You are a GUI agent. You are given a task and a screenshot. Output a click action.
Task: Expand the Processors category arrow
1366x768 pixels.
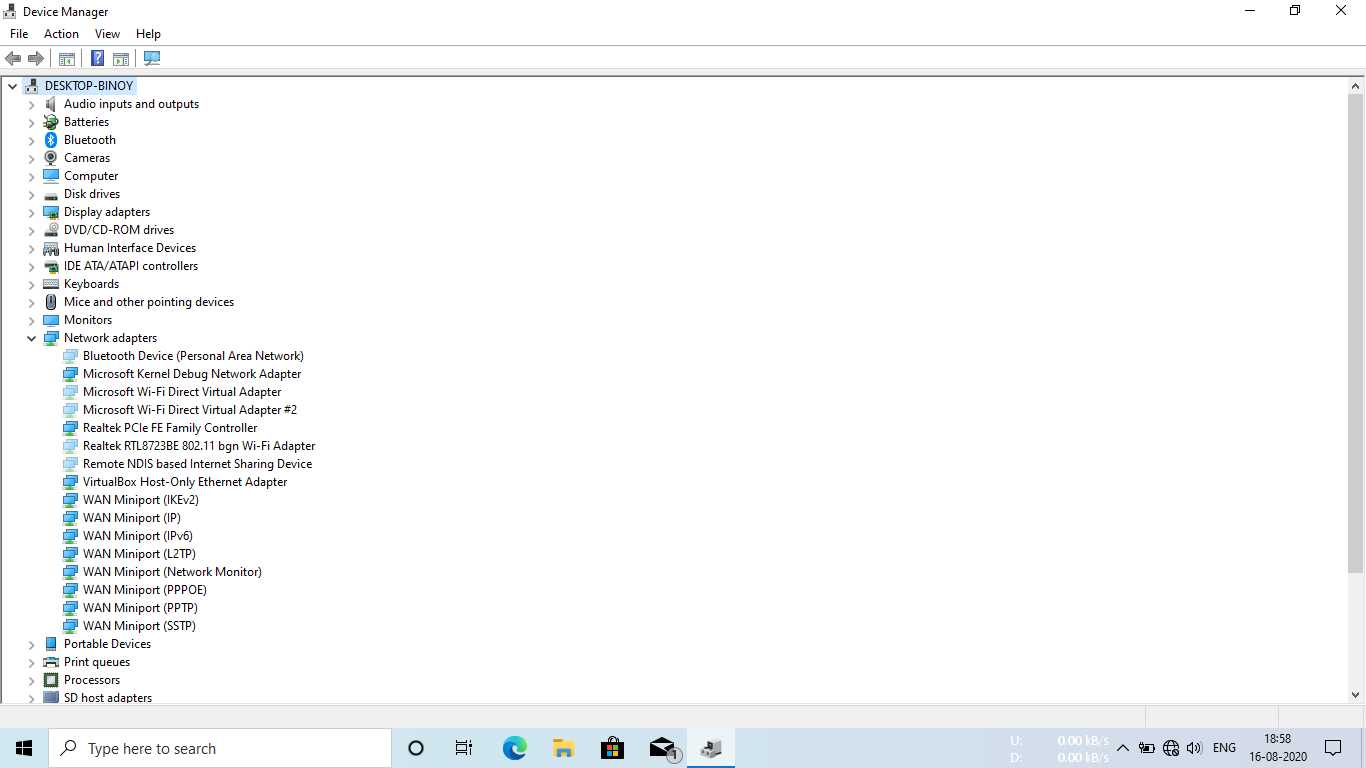click(x=31, y=680)
